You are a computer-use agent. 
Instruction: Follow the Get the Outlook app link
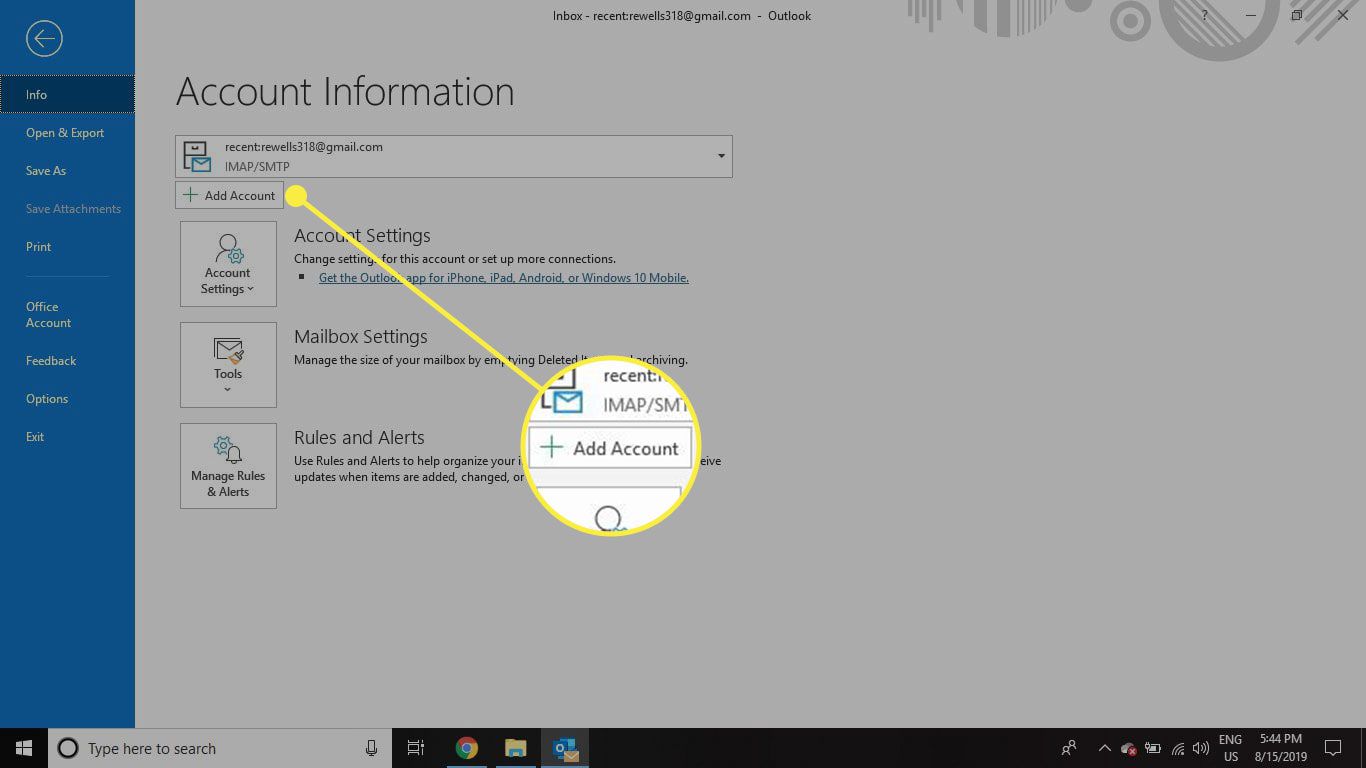(x=503, y=278)
